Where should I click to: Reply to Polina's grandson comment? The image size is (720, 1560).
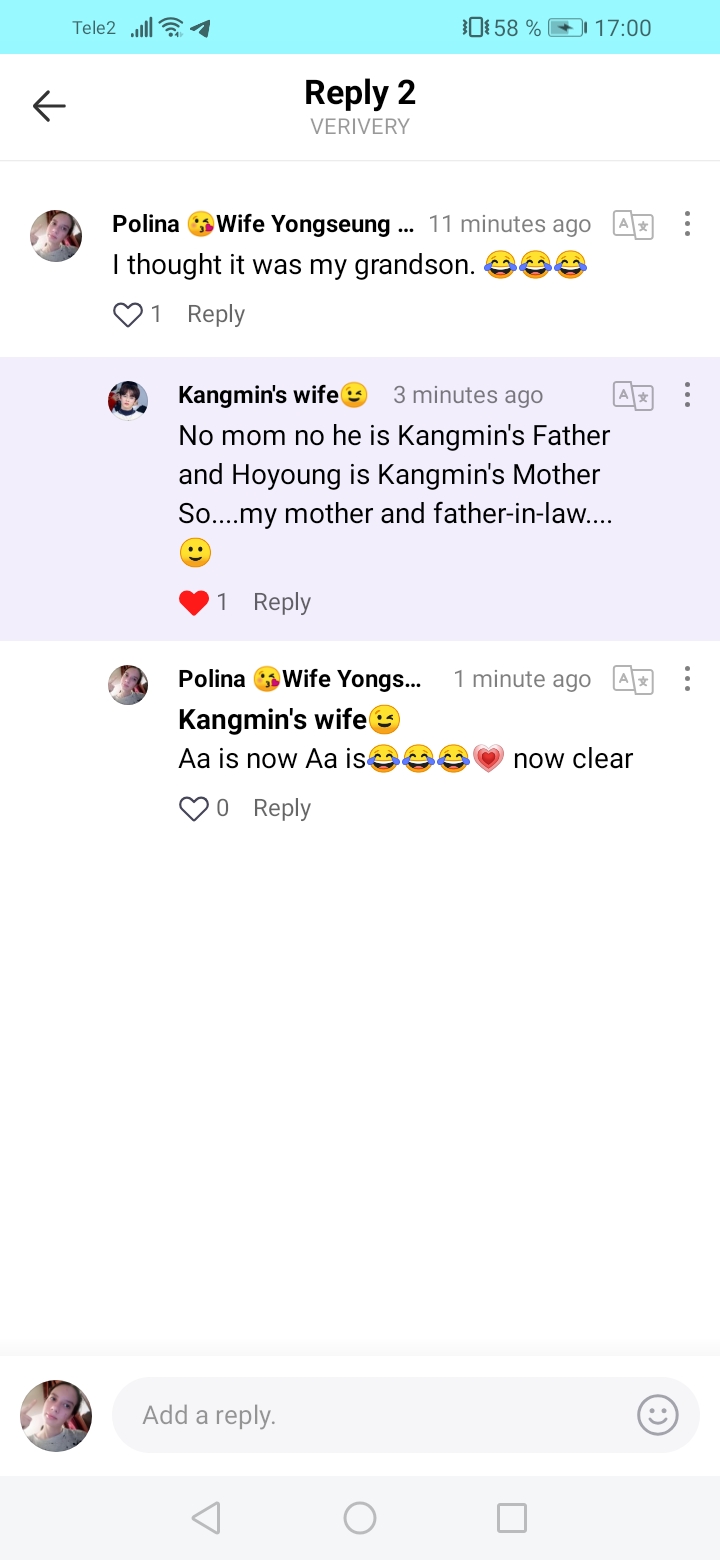(x=216, y=314)
